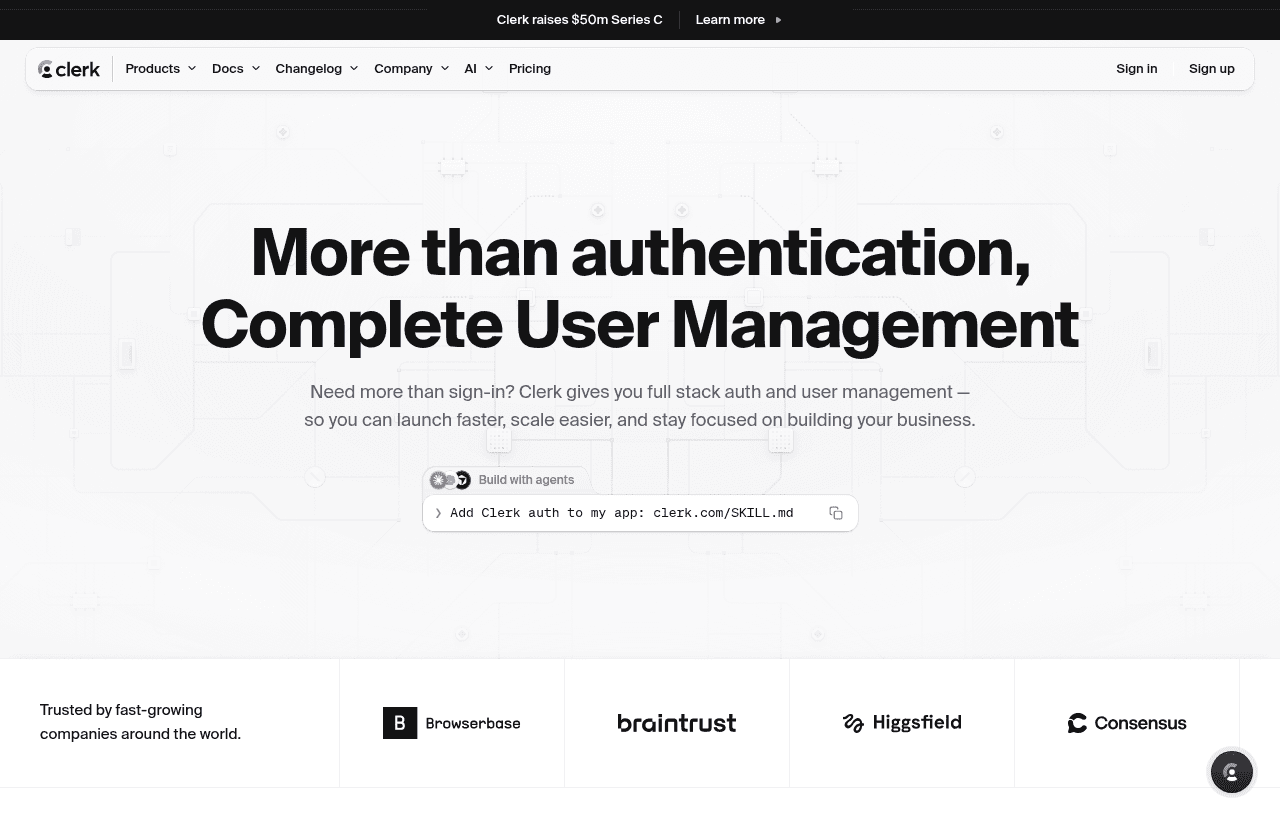Image resolution: width=1280 pixels, height=820 pixels.
Task: Go to the Pricing page
Action: pos(530,69)
